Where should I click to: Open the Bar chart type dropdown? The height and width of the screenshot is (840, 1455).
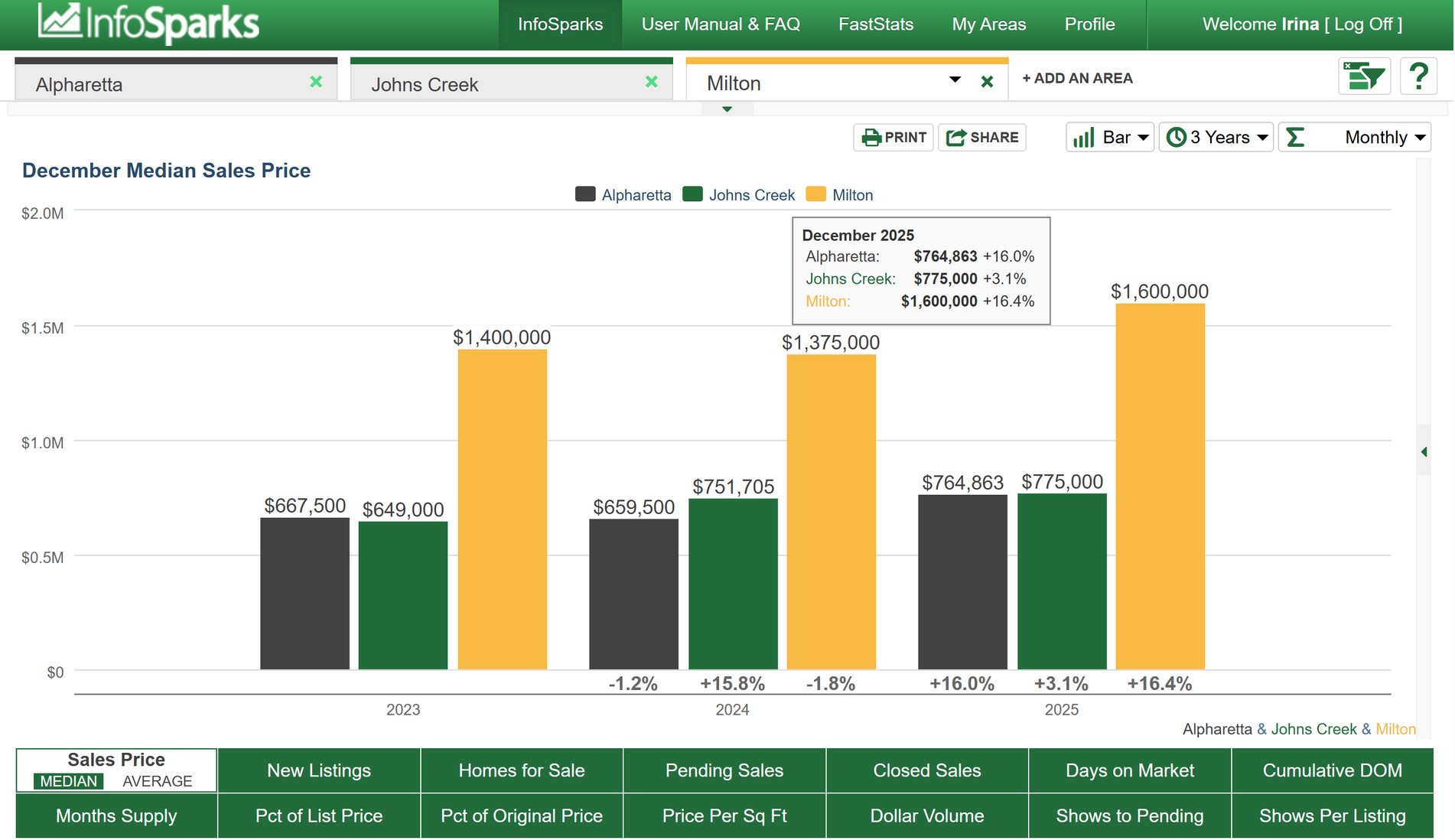(x=1110, y=138)
